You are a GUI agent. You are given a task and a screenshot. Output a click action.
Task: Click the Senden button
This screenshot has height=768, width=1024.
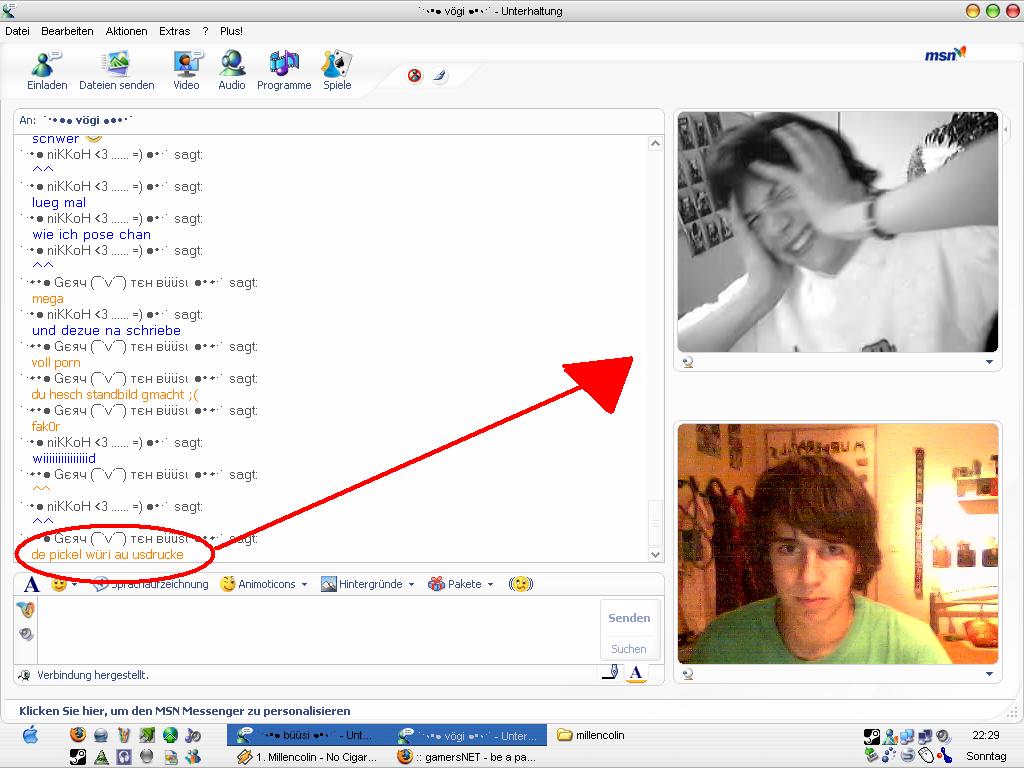click(629, 618)
